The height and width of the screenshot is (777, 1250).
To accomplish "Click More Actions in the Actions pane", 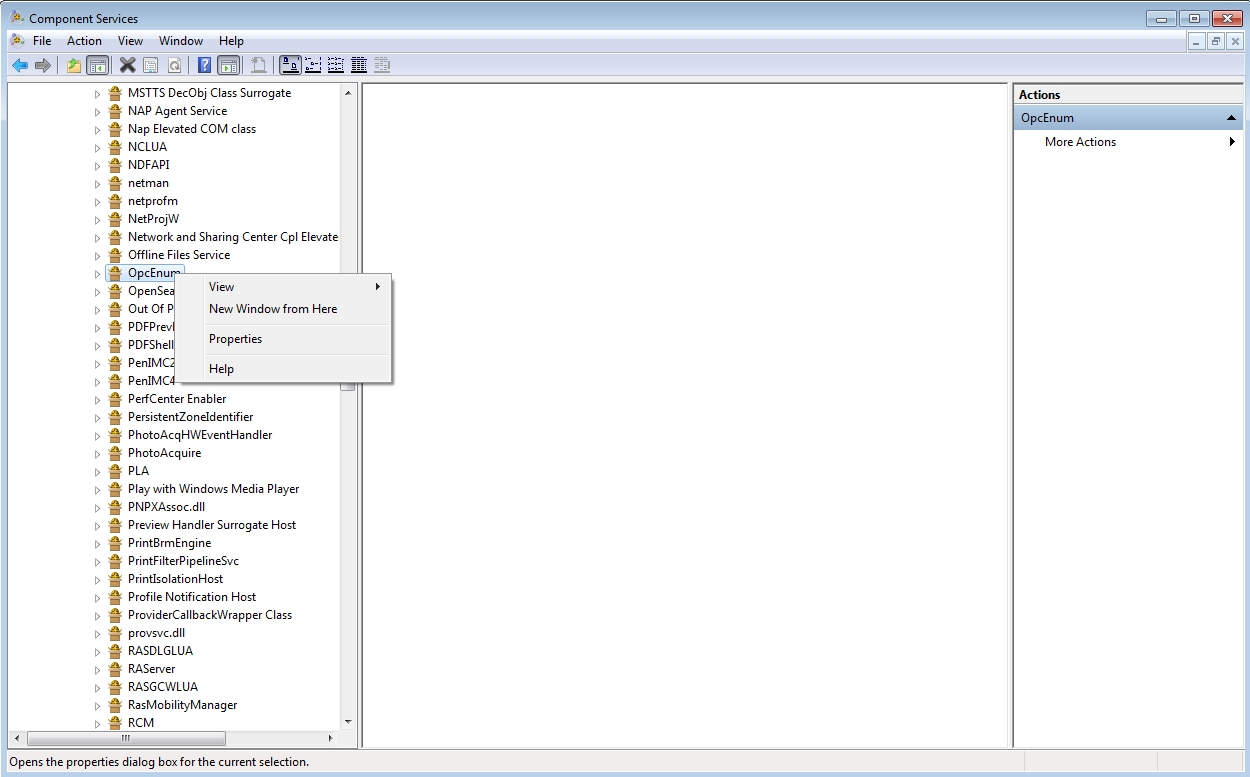I will coord(1080,141).
